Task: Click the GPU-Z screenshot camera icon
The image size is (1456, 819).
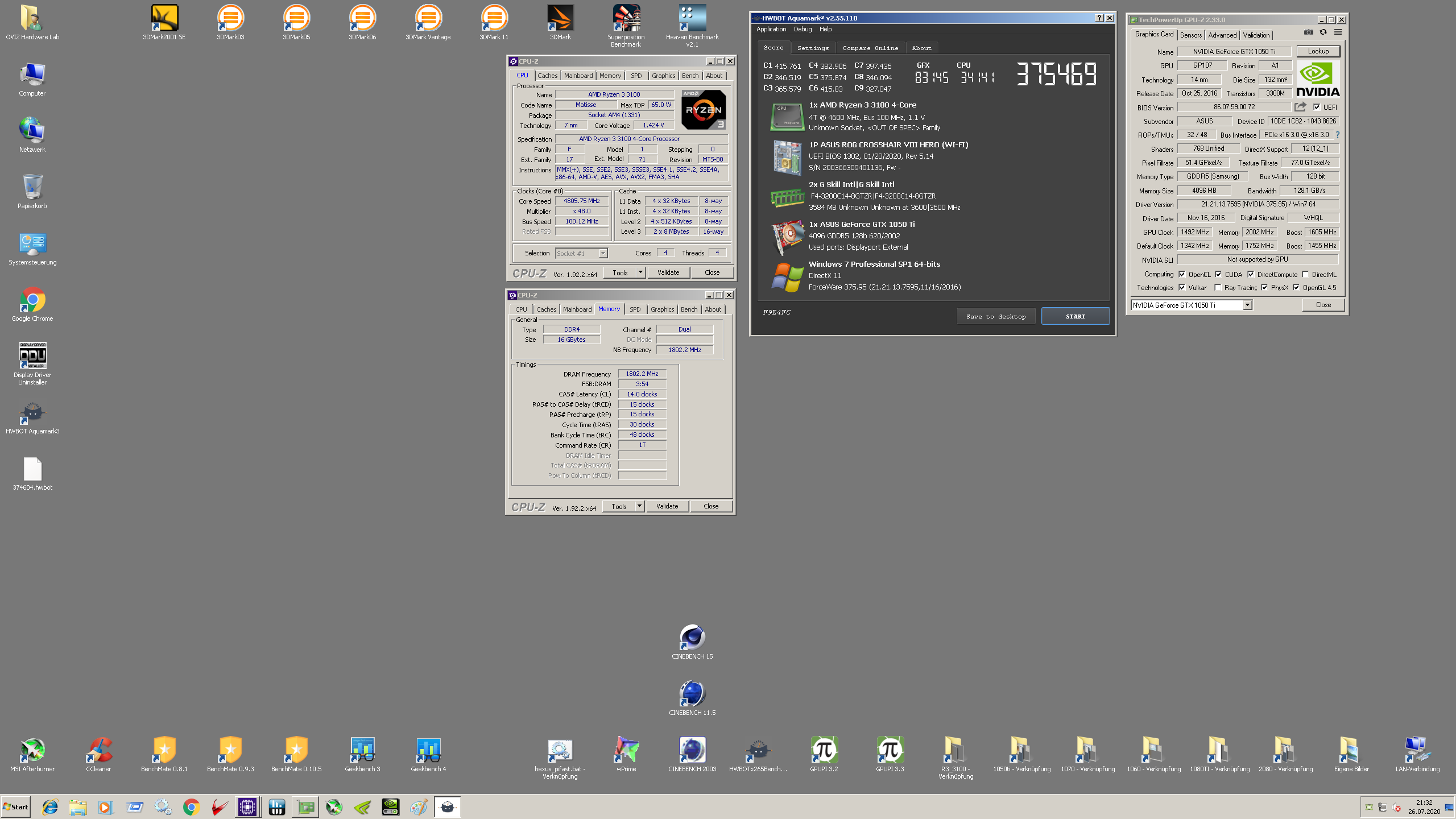Action: point(1308,32)
